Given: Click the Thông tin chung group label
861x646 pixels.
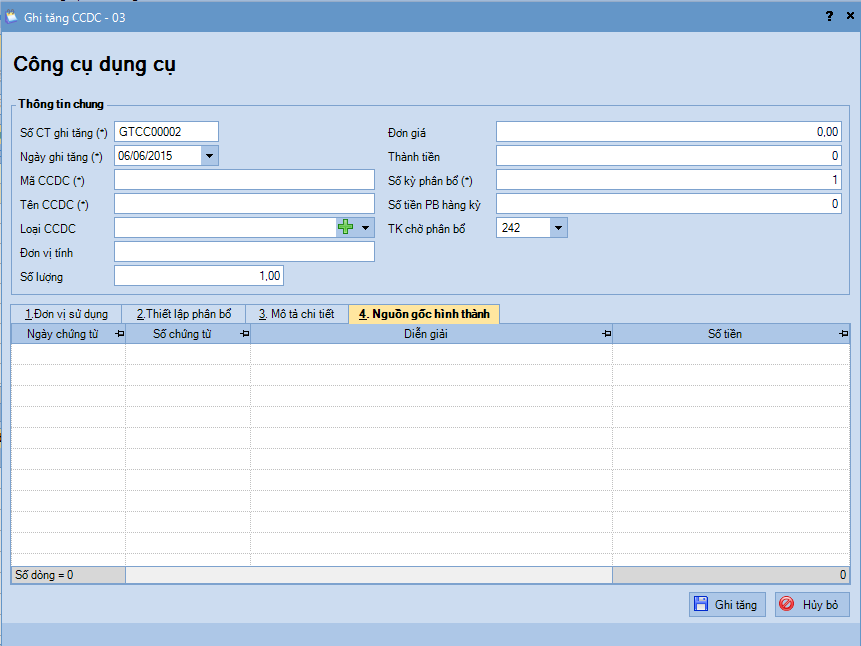Looking at the screenshot, I should 60,104.
